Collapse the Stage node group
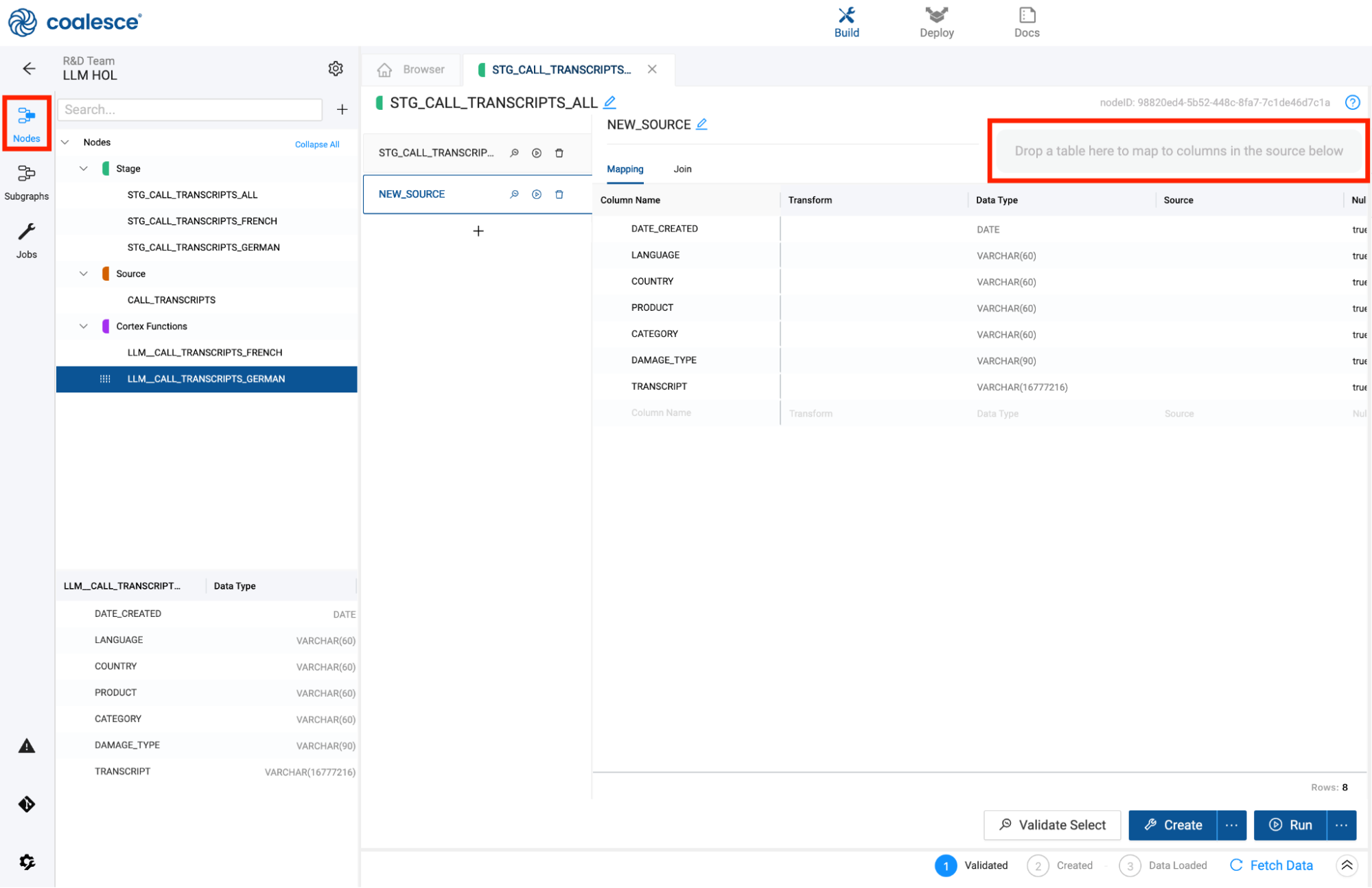The height and width of the screenshot is (888, 1372). (x=84, y=168)
